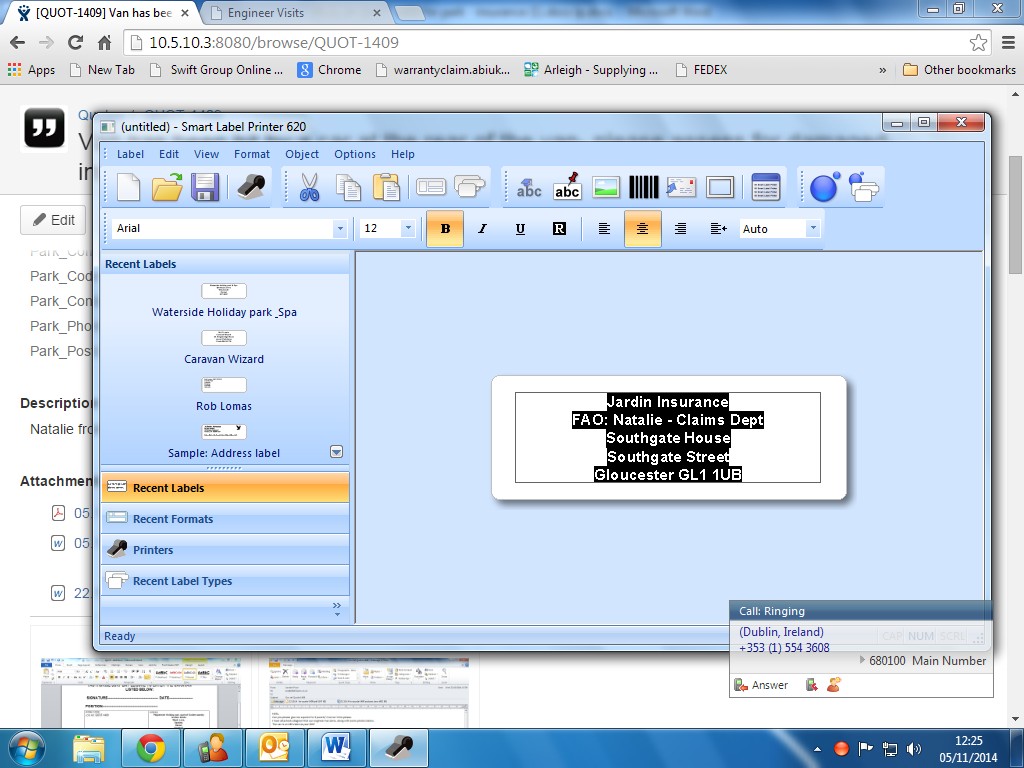The height and width of the screenshot is (768, 1024).
Task: Toggle Bold formatting
Action: 445,229
